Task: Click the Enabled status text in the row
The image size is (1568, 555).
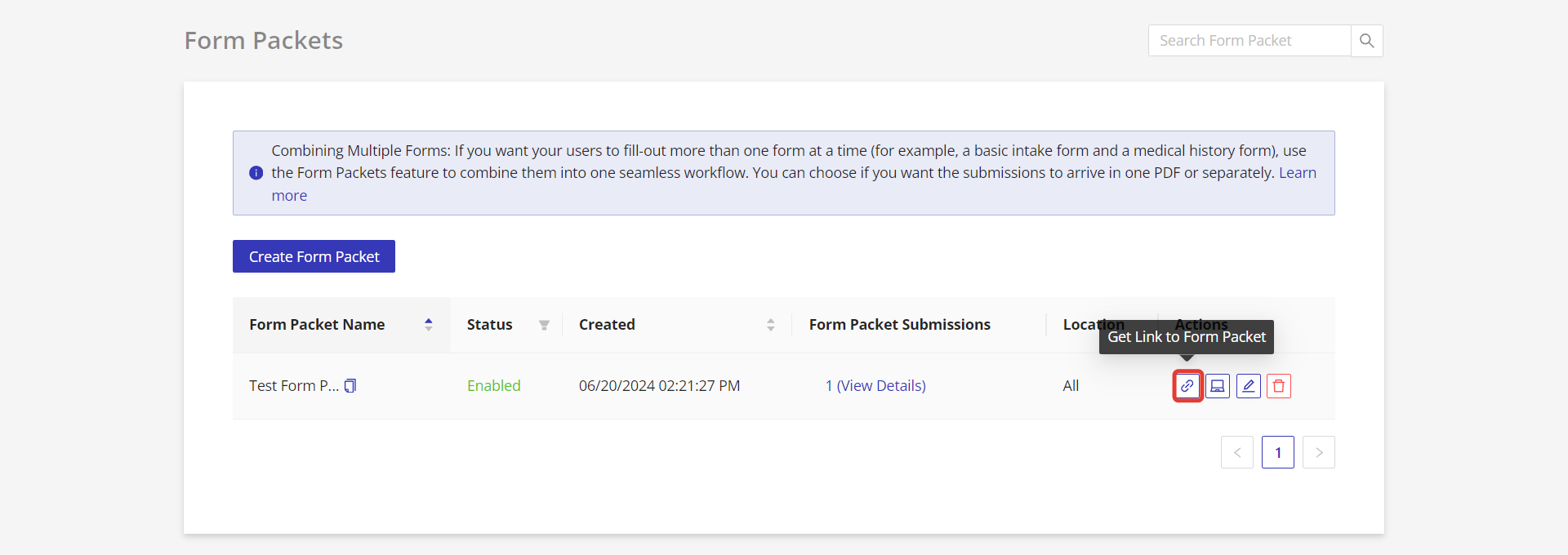Action: pyautogui.click(x=493, y=386)
